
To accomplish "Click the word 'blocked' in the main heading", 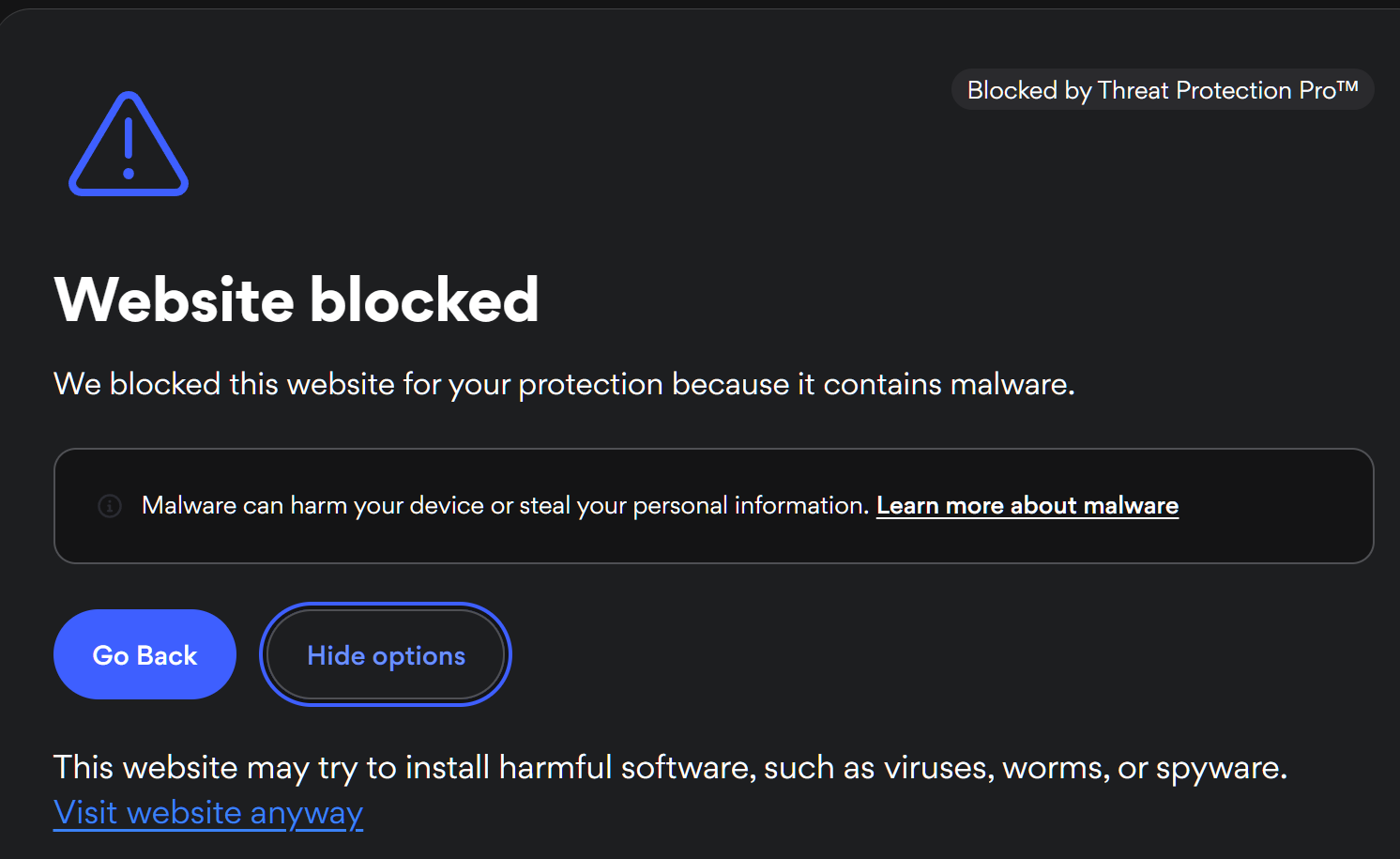I will pos(424,300).
